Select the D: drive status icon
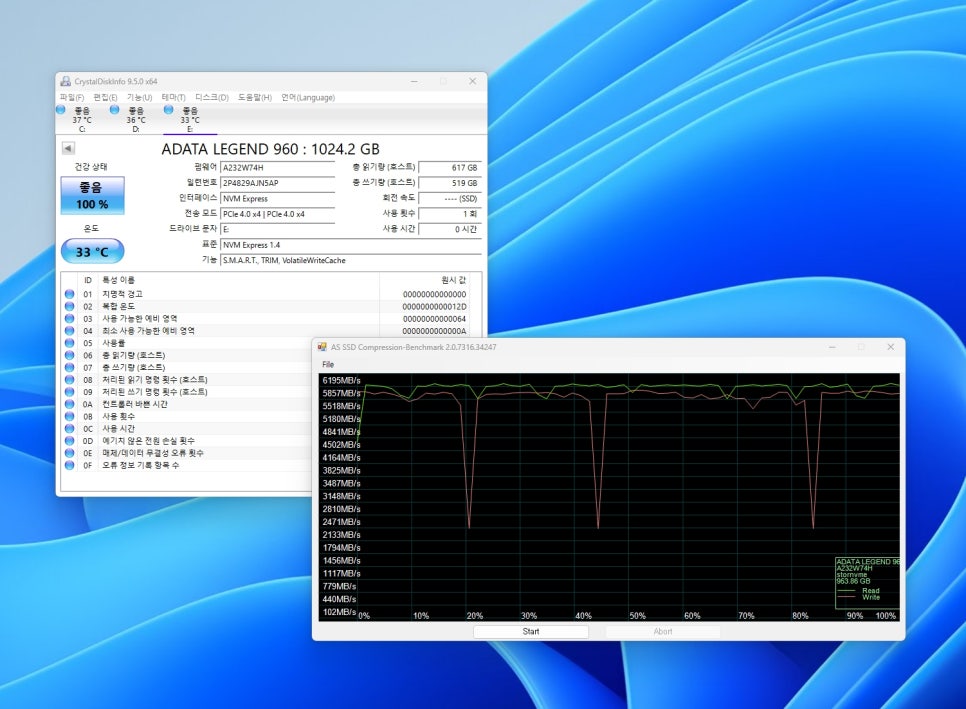Viewport: 966px width, 709px height. coord(114,110)
